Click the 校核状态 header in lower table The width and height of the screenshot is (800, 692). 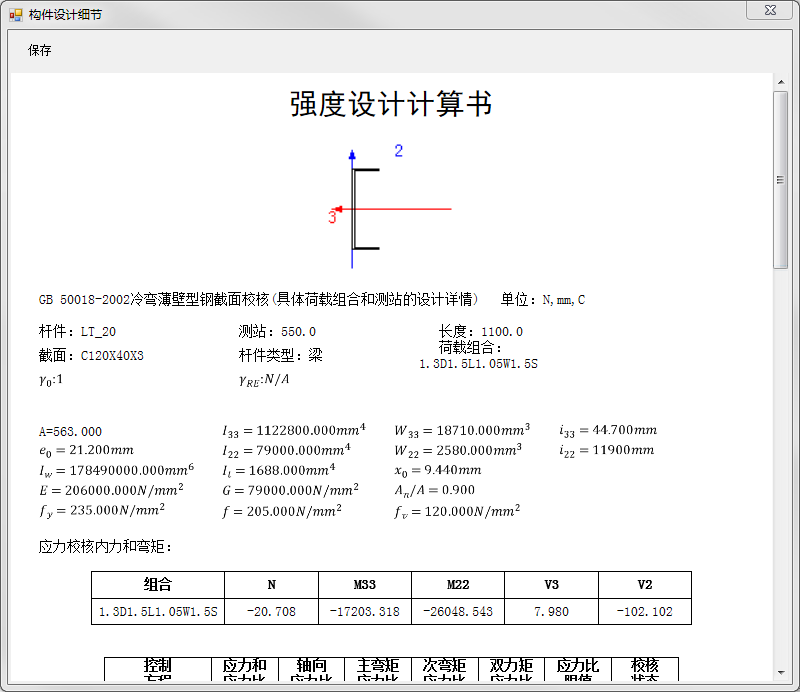pyautogui.click(x=644, y=670)
